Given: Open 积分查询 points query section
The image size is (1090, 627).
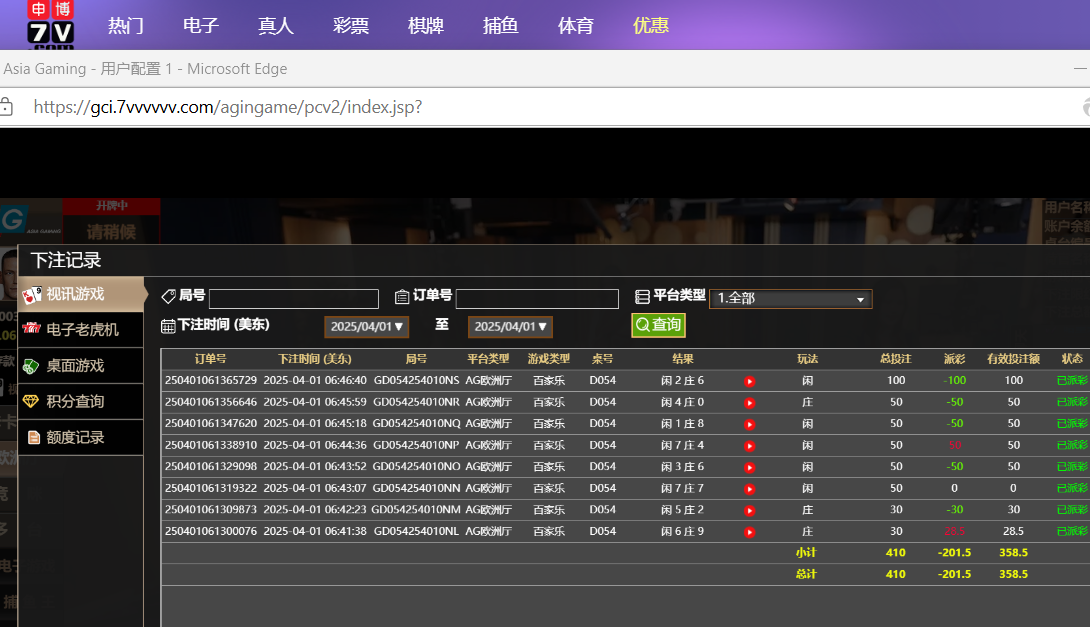Looking at the screenshot, I should 74,401.
